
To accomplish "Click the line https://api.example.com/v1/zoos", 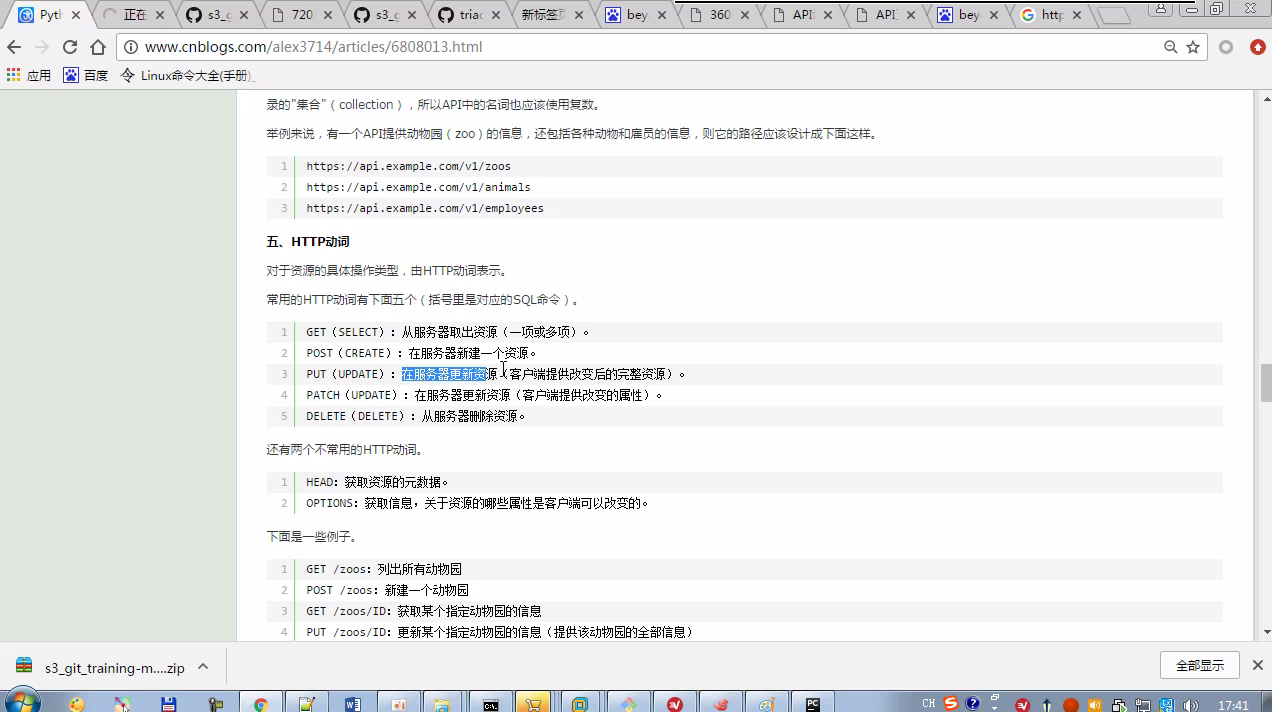I will coord(408,166).
